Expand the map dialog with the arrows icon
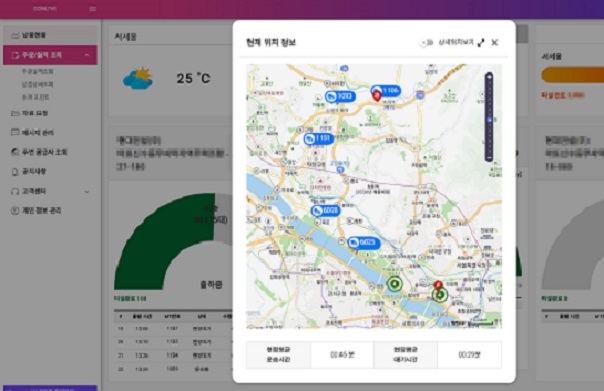The image size is (604, 391). pyautogui.click(x=481, y=43)
